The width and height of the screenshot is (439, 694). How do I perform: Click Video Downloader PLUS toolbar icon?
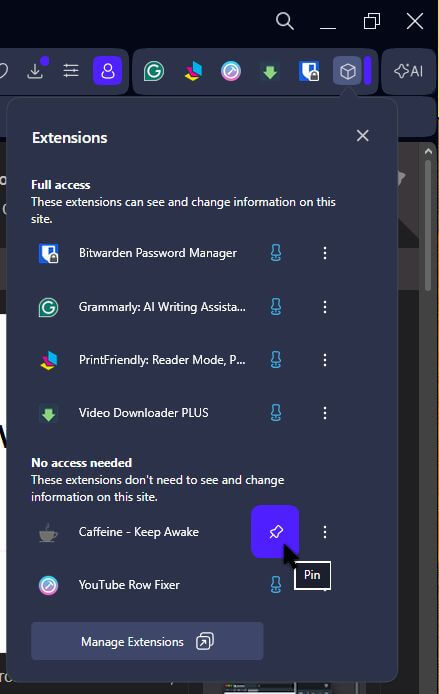coord(270,72)
